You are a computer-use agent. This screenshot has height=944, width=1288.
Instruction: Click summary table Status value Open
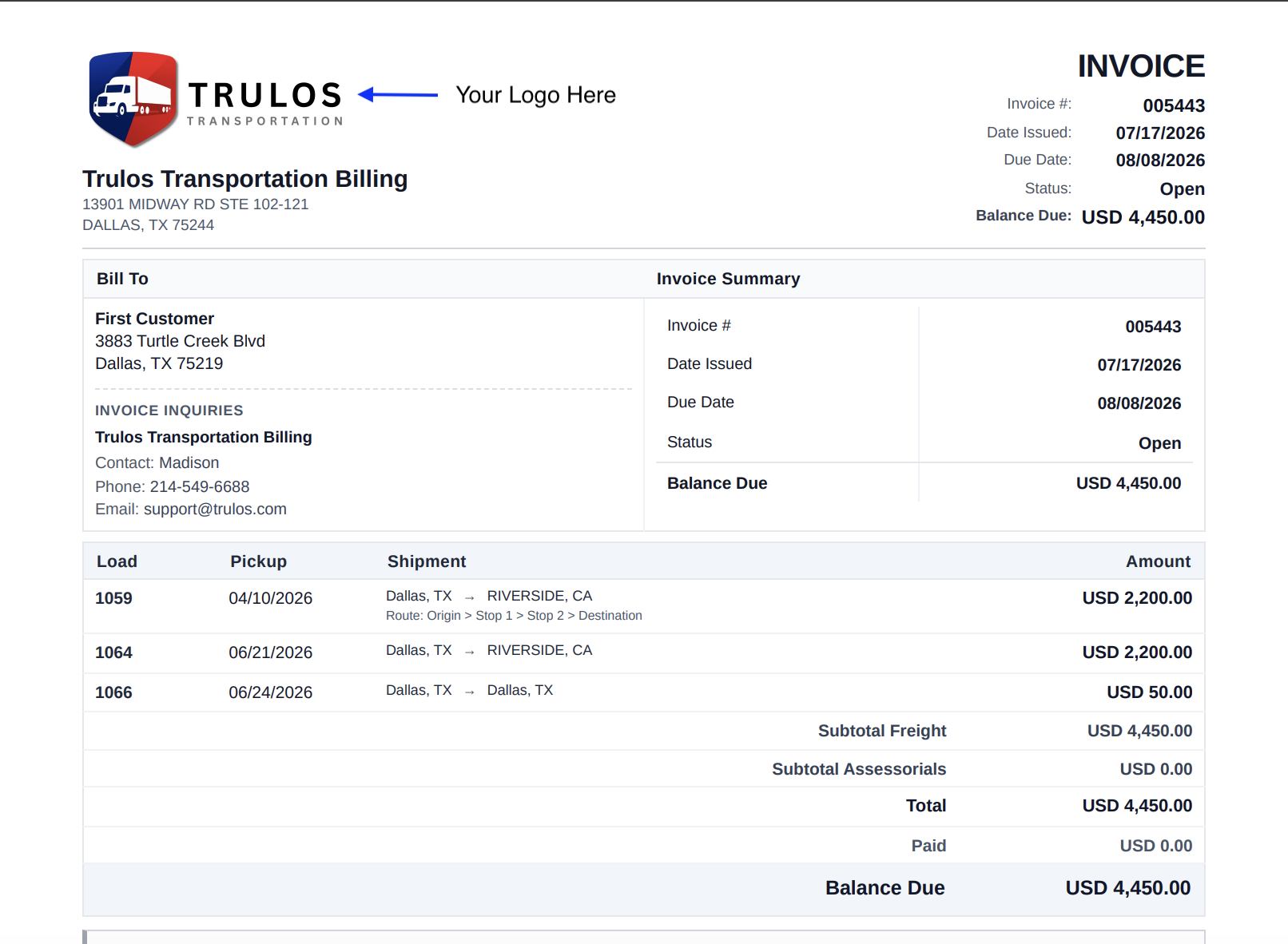pyautogui.click(x=1159, y=443)
